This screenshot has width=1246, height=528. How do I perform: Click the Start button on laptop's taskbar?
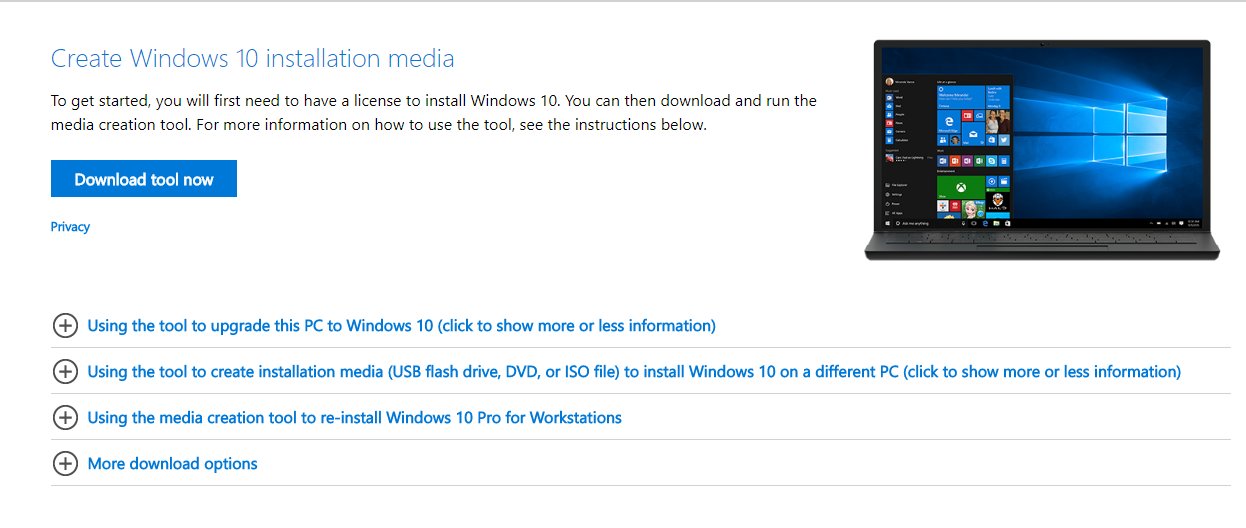click(x=887, y=223)
